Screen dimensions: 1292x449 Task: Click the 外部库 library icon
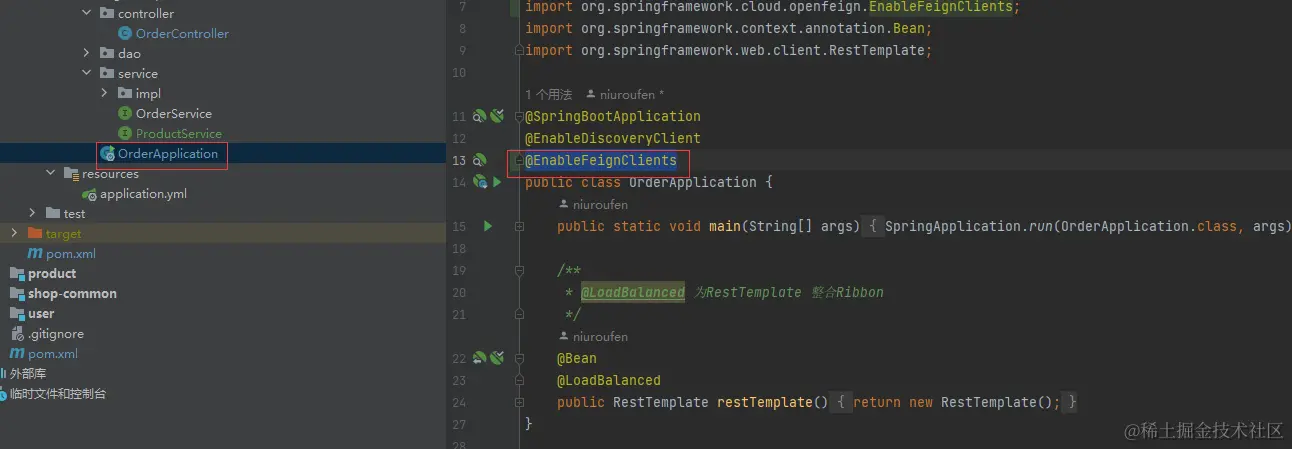click(3, 373)
